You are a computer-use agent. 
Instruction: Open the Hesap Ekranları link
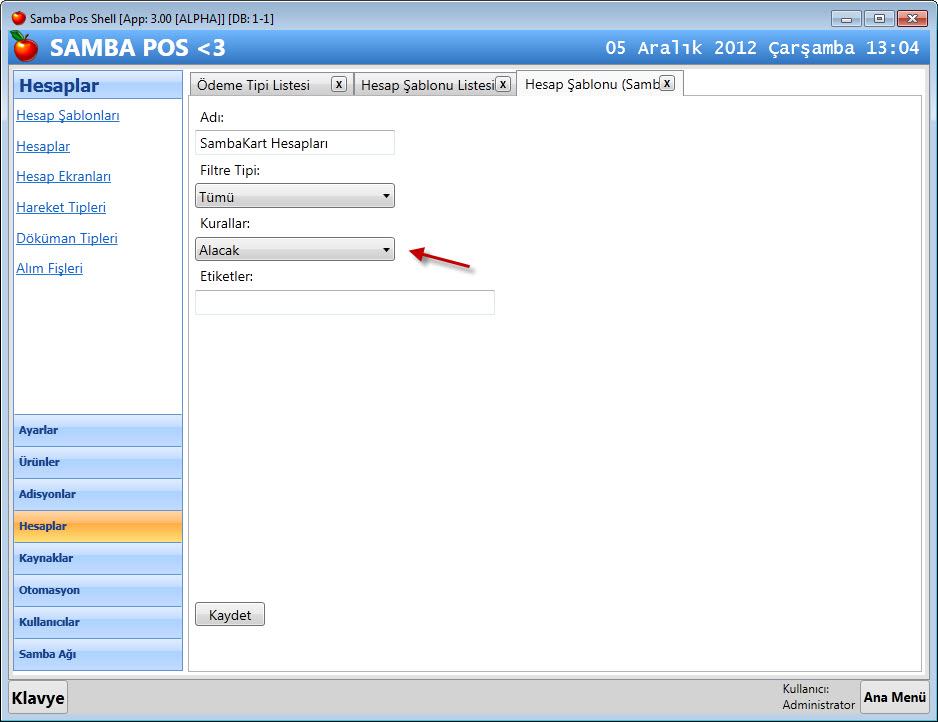[x=63, y=177]
